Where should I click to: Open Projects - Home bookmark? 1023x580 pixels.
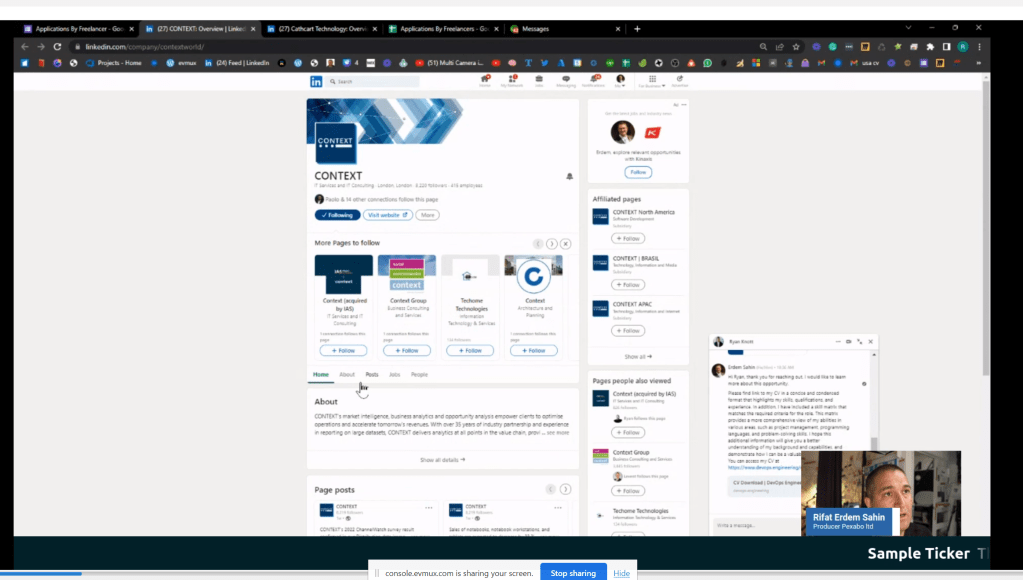tap(114, 63)
